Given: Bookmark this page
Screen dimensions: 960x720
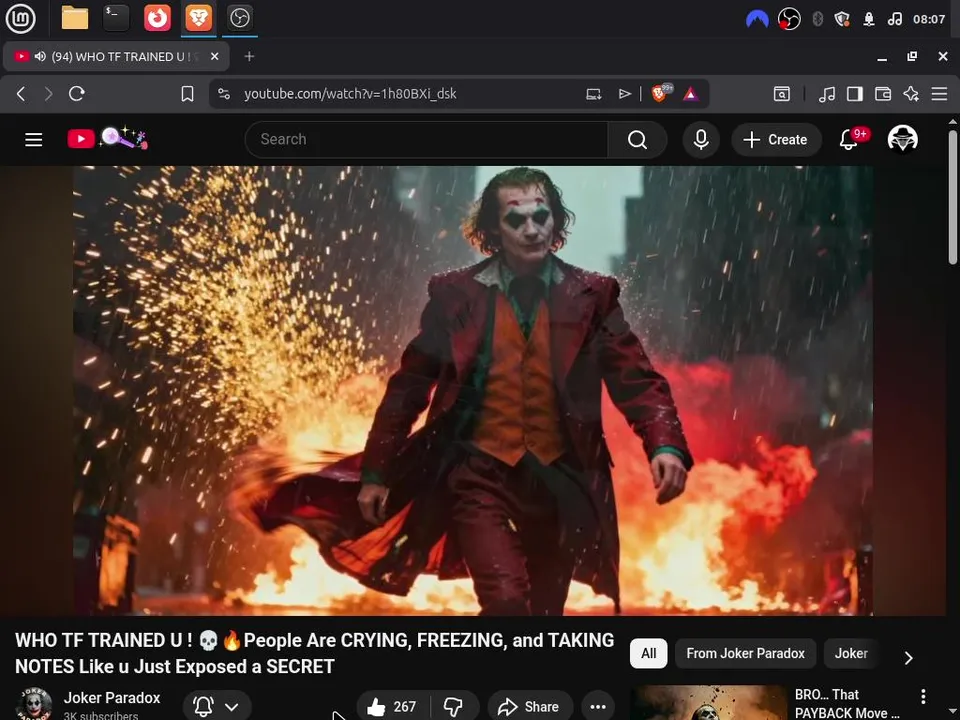Looking at the screenshot, I should 187,94.
